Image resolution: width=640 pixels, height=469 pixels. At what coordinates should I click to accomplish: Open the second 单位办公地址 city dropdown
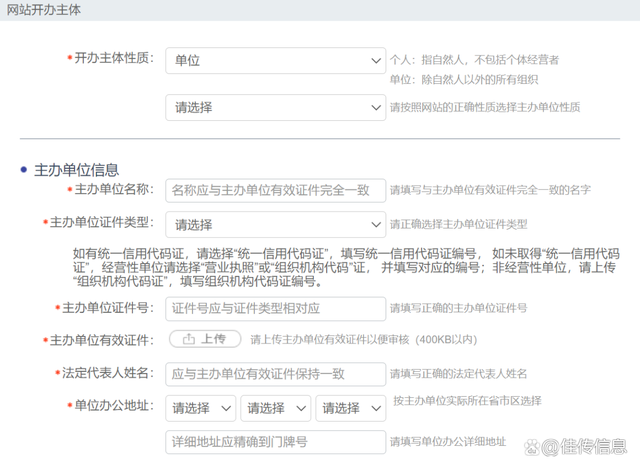pyautogui.click(x=276, y=408)
